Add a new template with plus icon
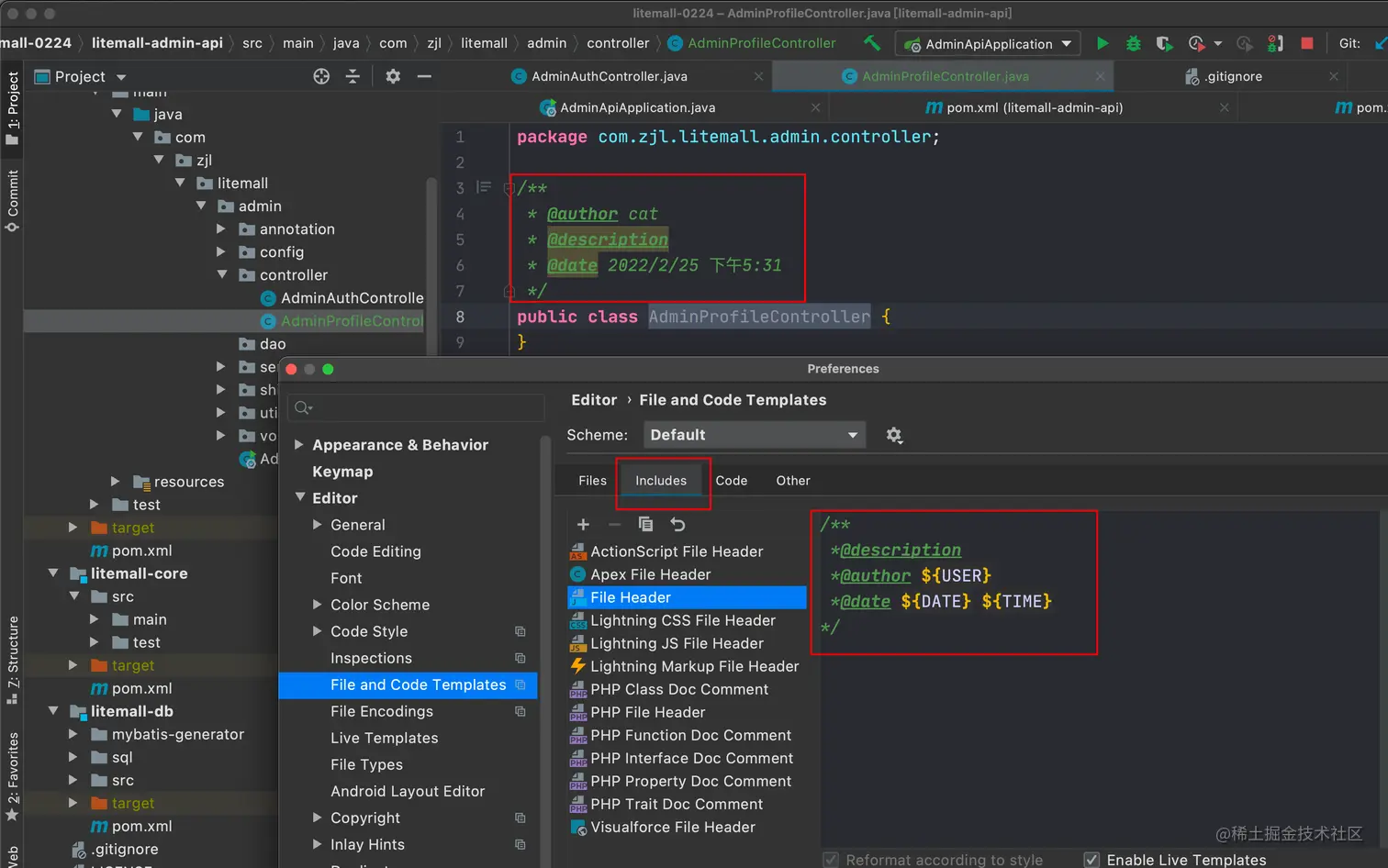The height and width of the screenshot is (868, 1388). (583, 524)
